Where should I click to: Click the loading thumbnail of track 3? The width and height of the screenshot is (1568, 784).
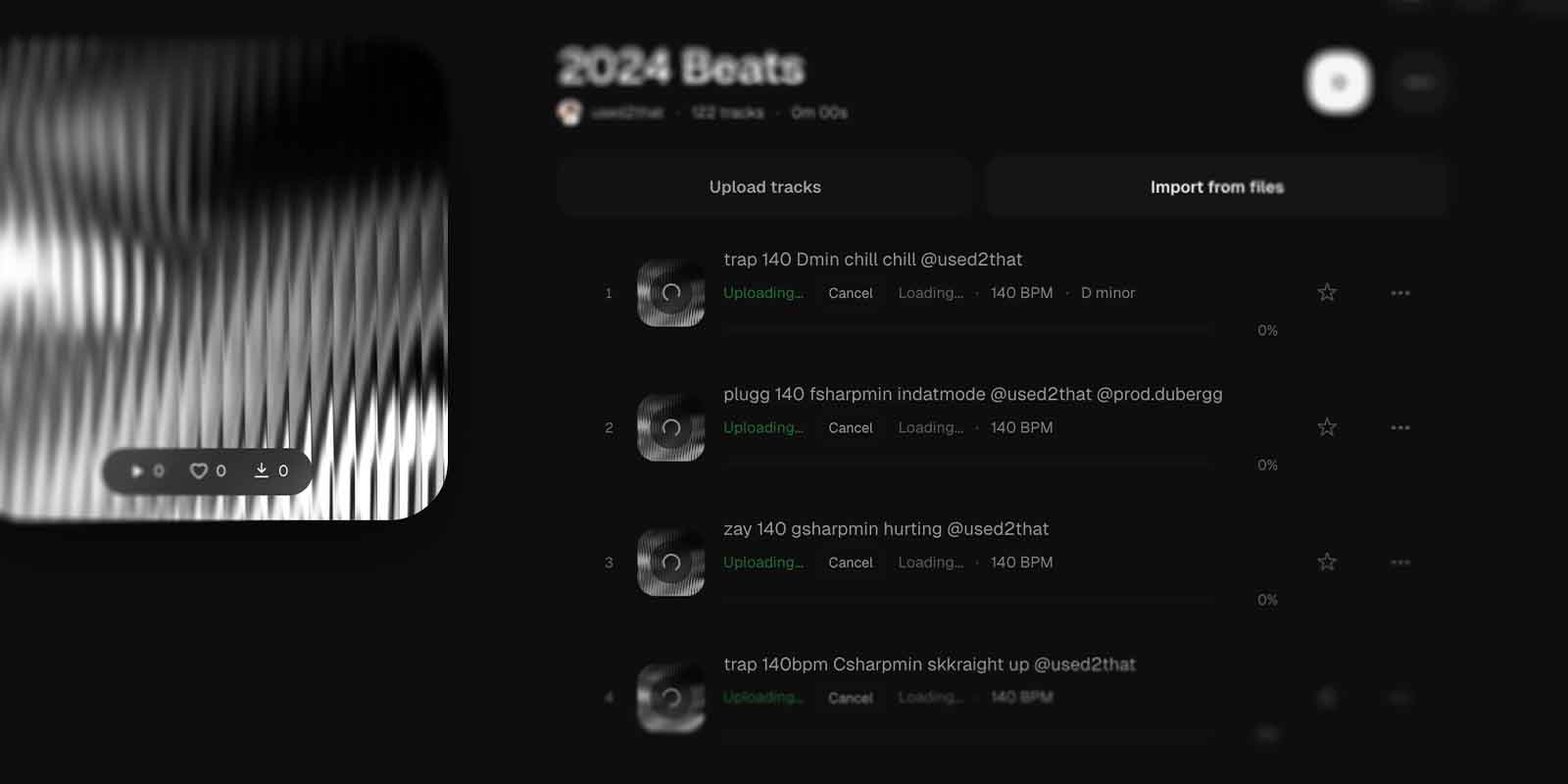point(670,563)
